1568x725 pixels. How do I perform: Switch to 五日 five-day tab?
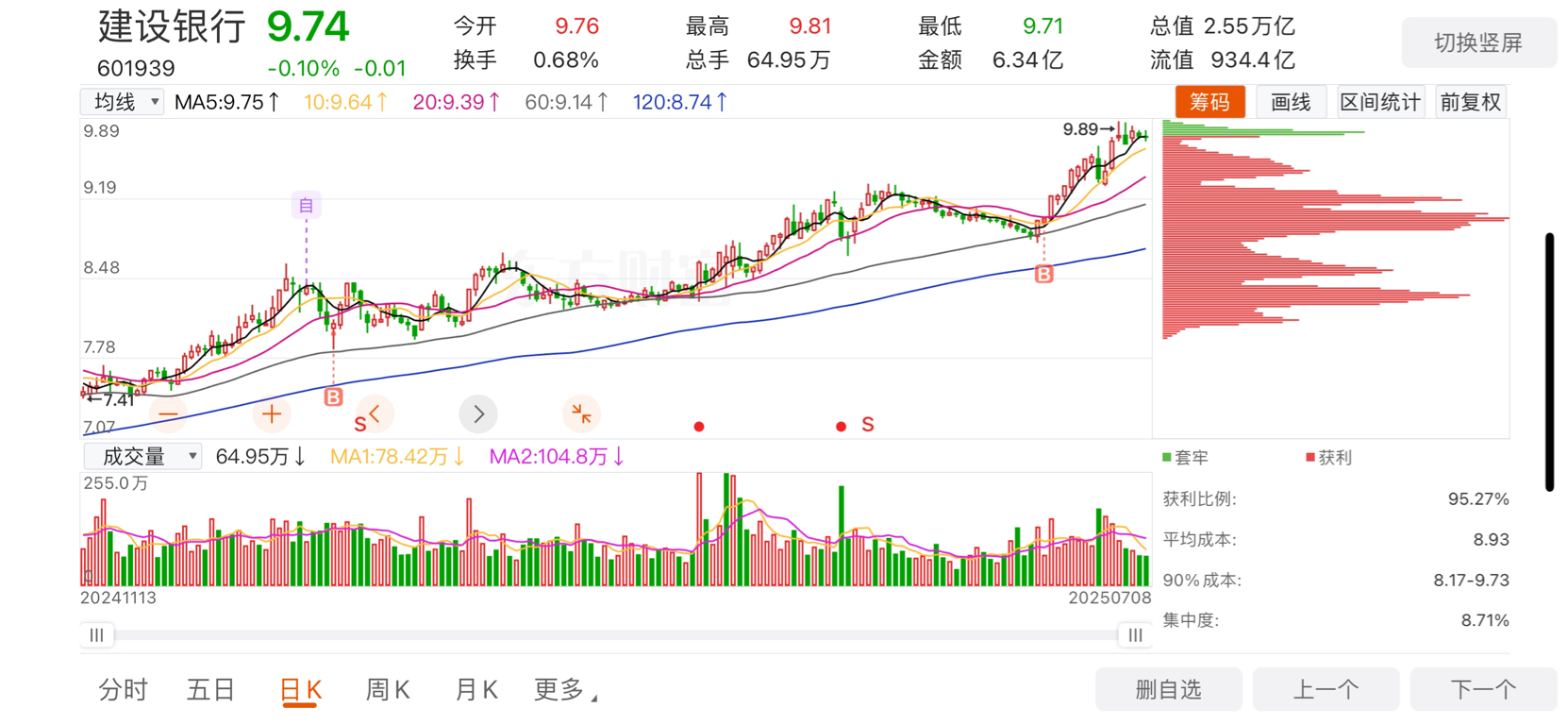pos(210,690)
